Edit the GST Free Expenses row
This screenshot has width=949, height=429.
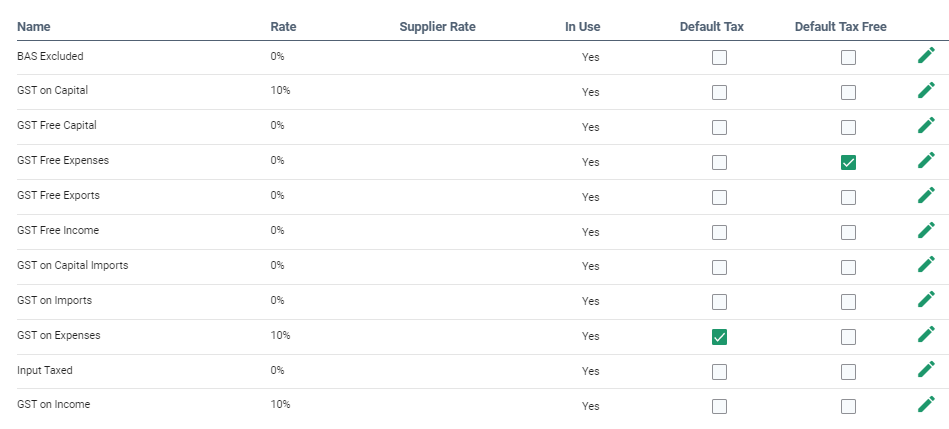click(926, 161)
